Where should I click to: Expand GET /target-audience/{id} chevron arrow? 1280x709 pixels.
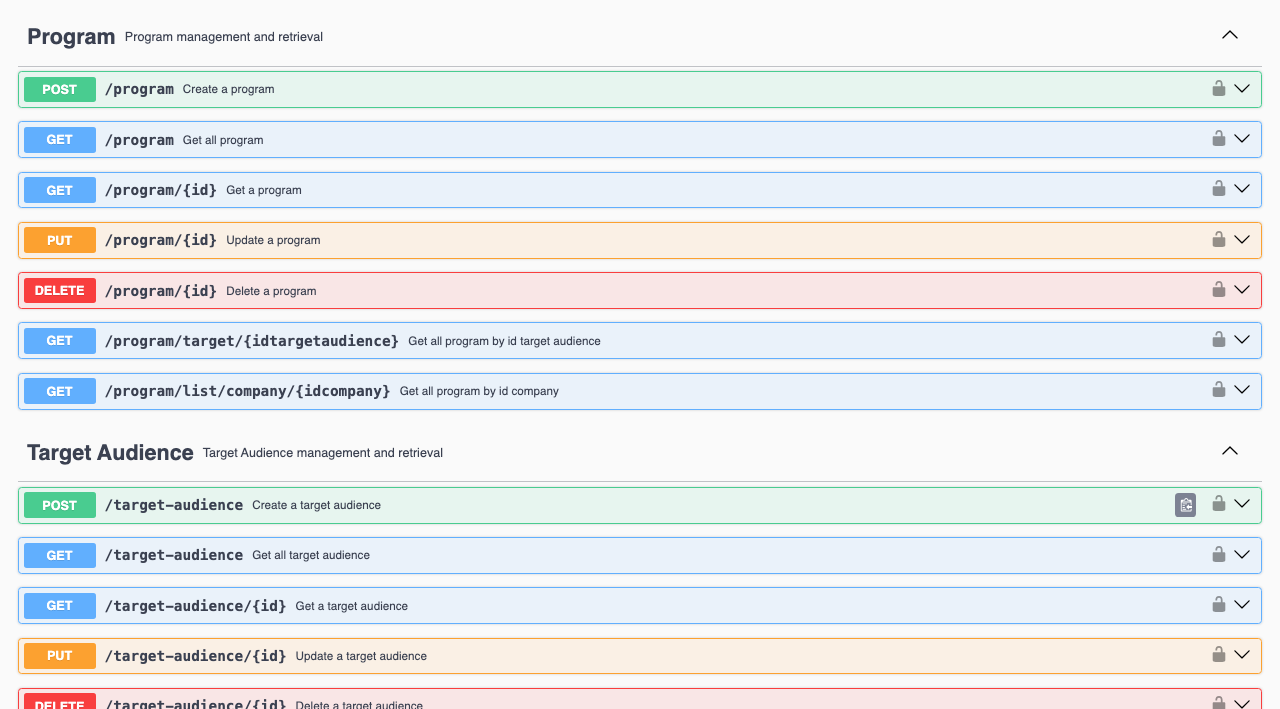1242,605
